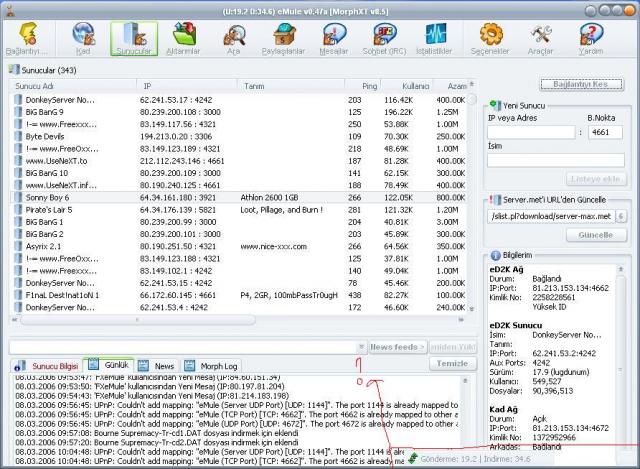640x469 pixels.
Task: Sort by the Azami column header
Action: tap(449, 86)
